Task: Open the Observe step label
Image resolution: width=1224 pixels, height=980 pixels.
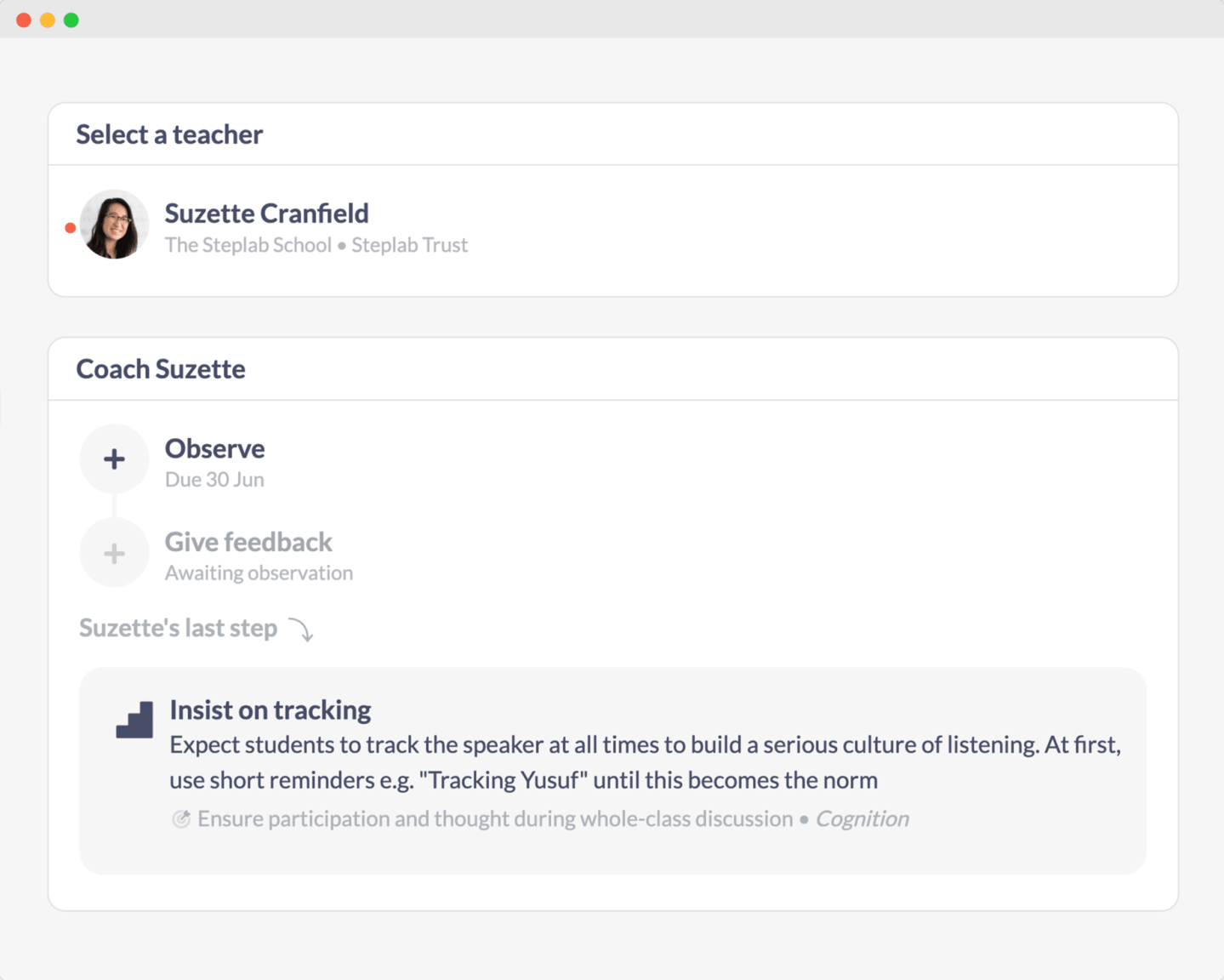Action: tap(214, 448)
